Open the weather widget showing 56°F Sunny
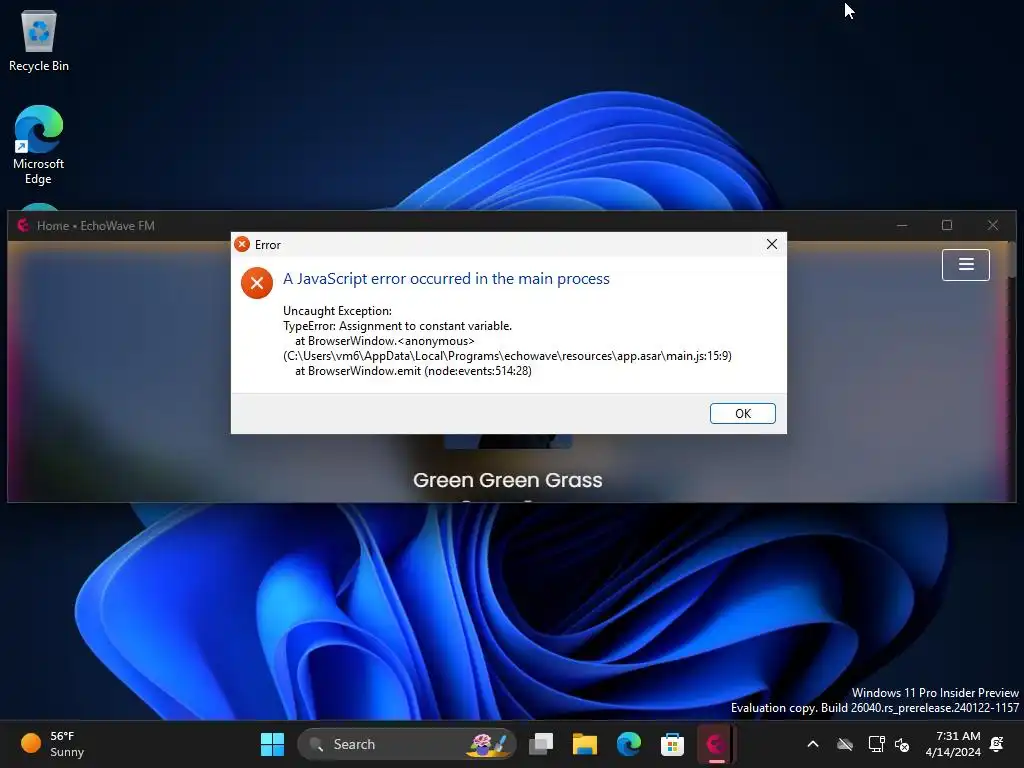The width and height of the screenshot is (1024, 768). 52,744
